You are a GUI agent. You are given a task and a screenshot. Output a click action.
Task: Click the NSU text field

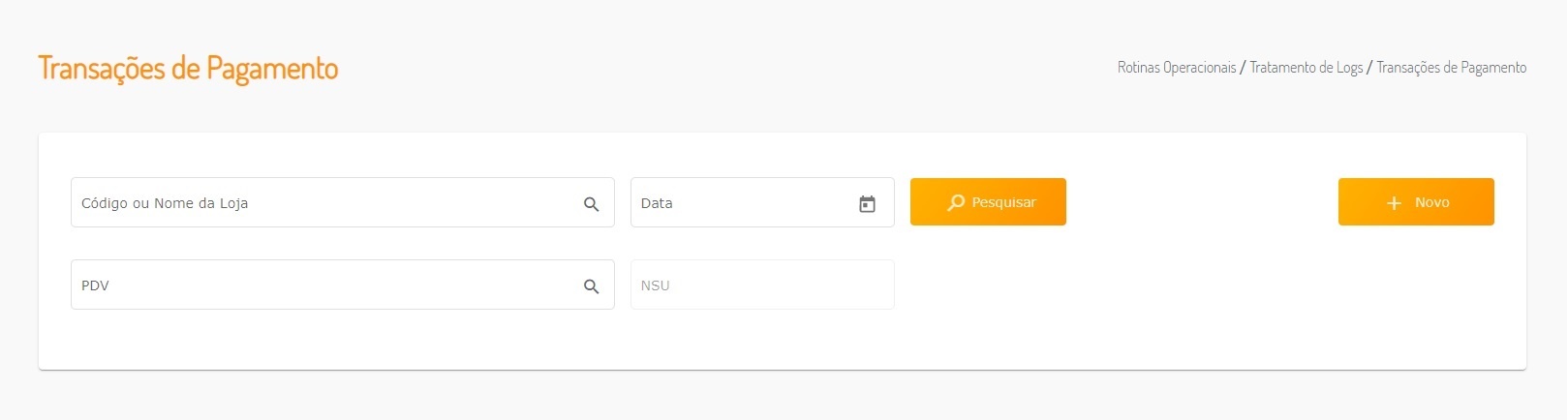762,285
